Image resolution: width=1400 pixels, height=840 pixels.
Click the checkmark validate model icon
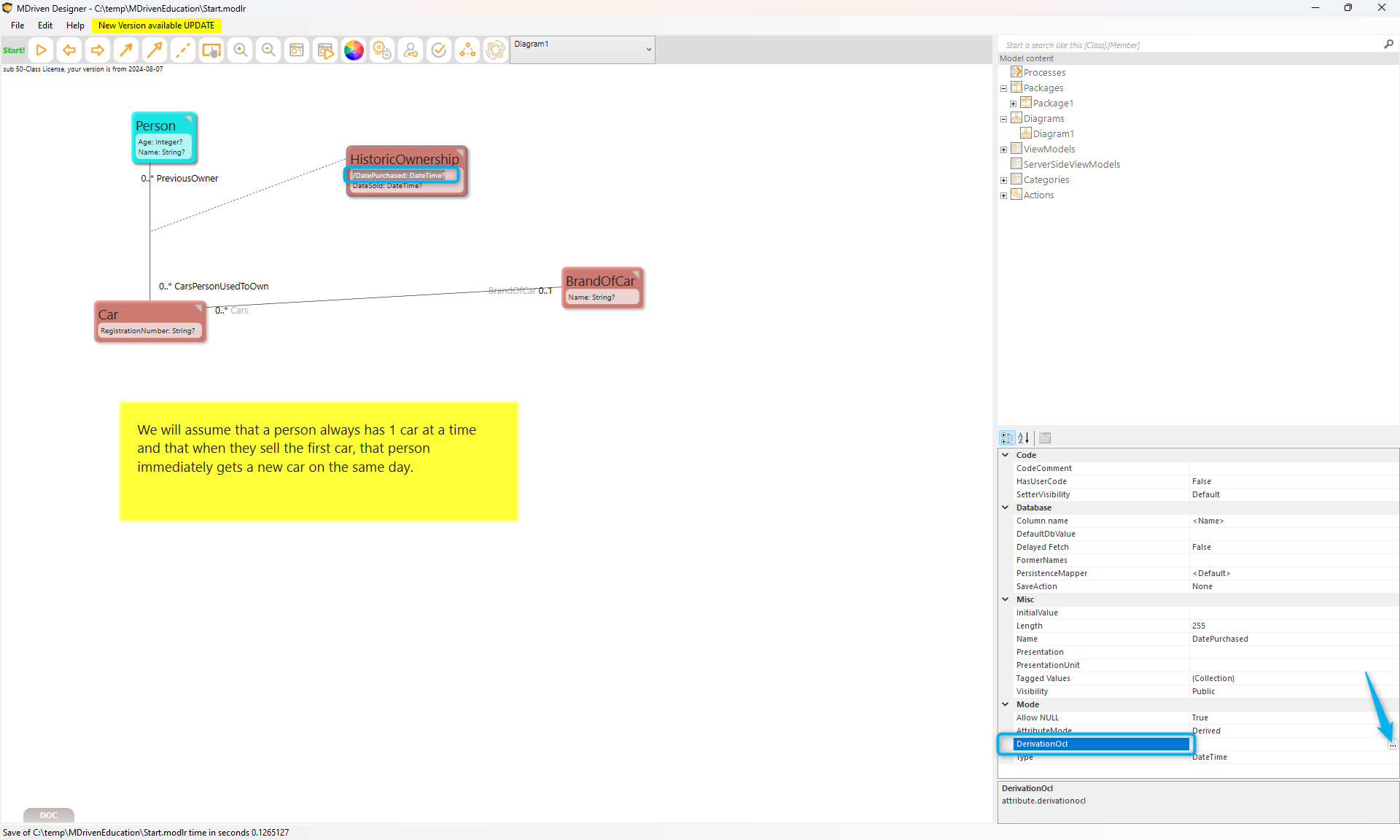pyautogui.click(x=439, y=50)
